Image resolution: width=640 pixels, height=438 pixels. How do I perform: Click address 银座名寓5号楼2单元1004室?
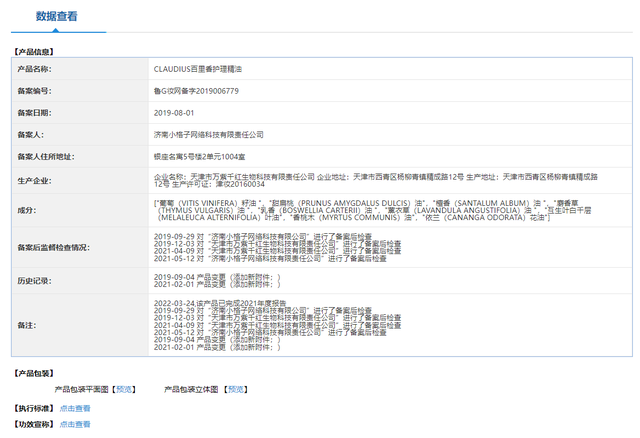pos(199,156)
